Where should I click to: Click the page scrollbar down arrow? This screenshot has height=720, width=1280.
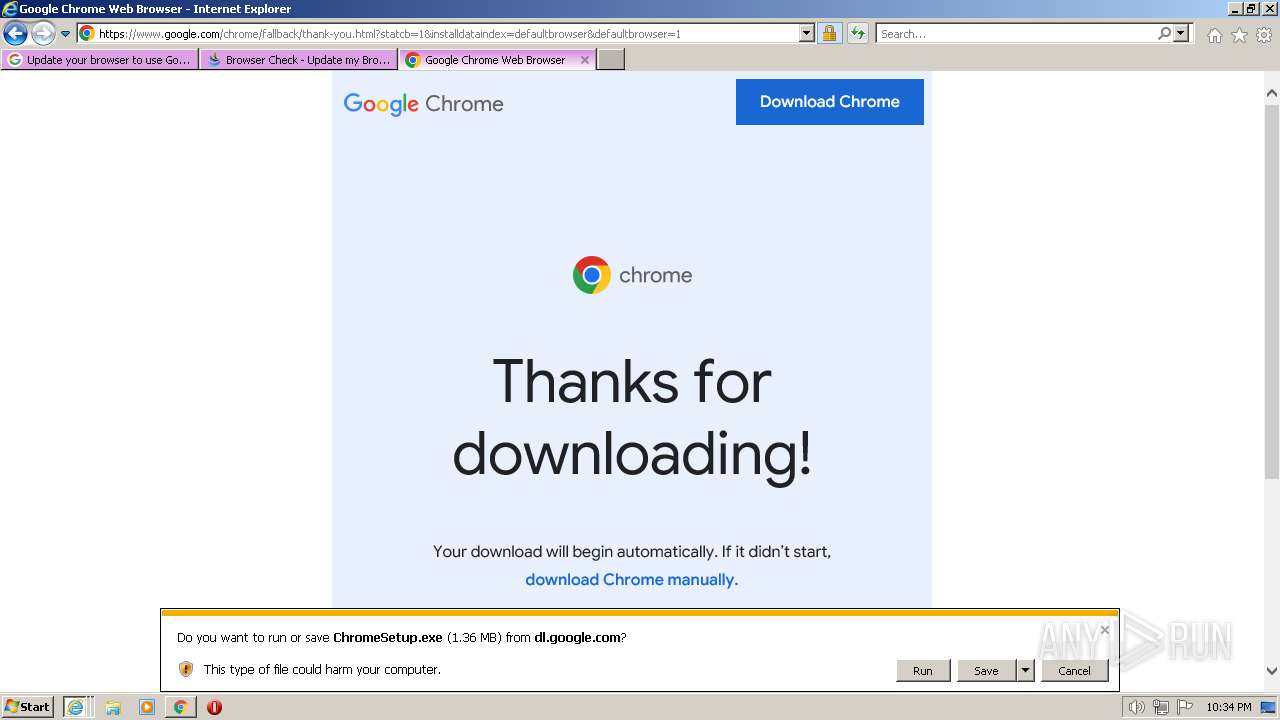coord(1271,671)
